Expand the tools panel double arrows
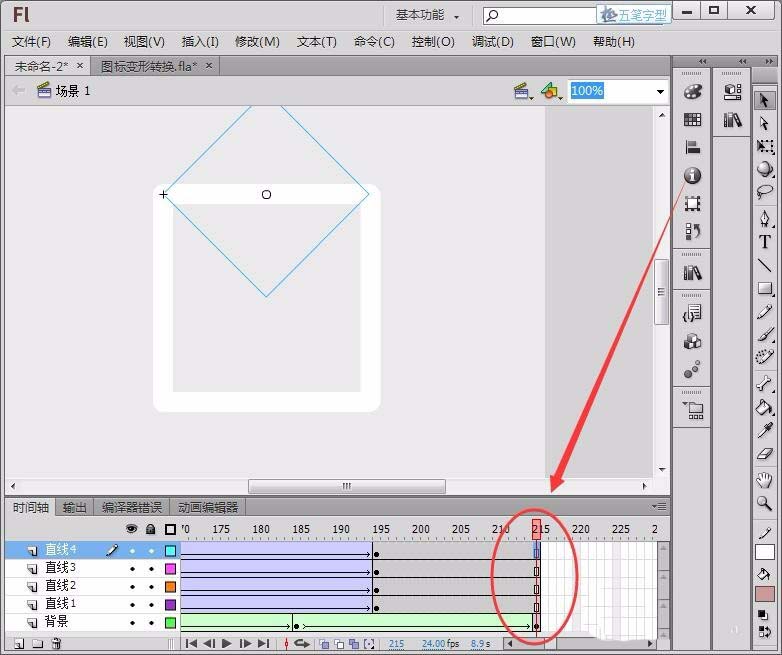 [769, 61]
